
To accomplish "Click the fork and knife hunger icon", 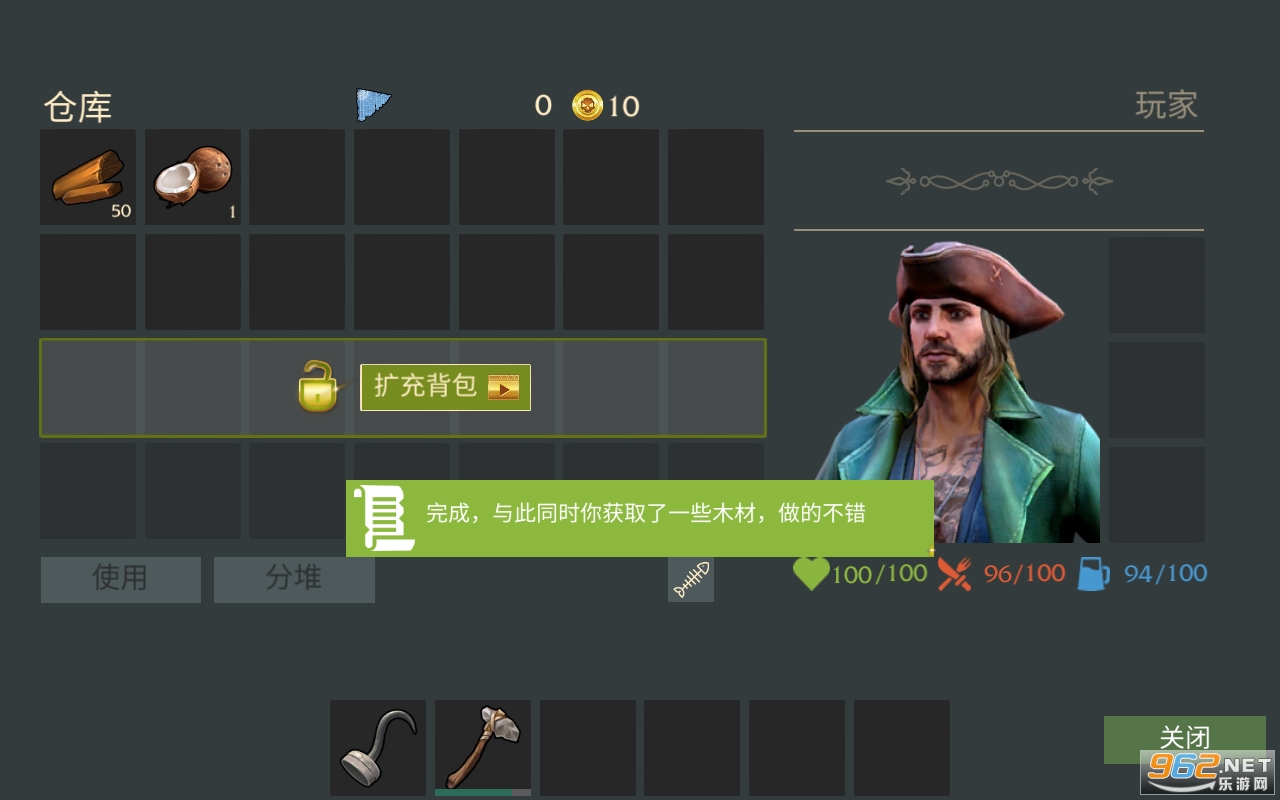I will click(955, 574).
